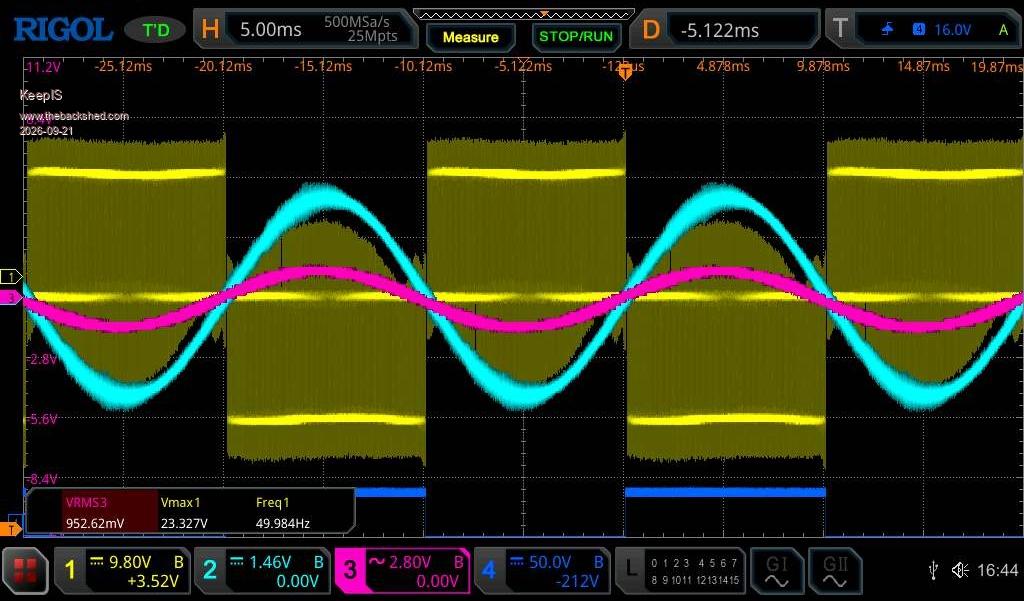
Task: Open delay D -5.122ms settings
Action: tap(725, 29)
